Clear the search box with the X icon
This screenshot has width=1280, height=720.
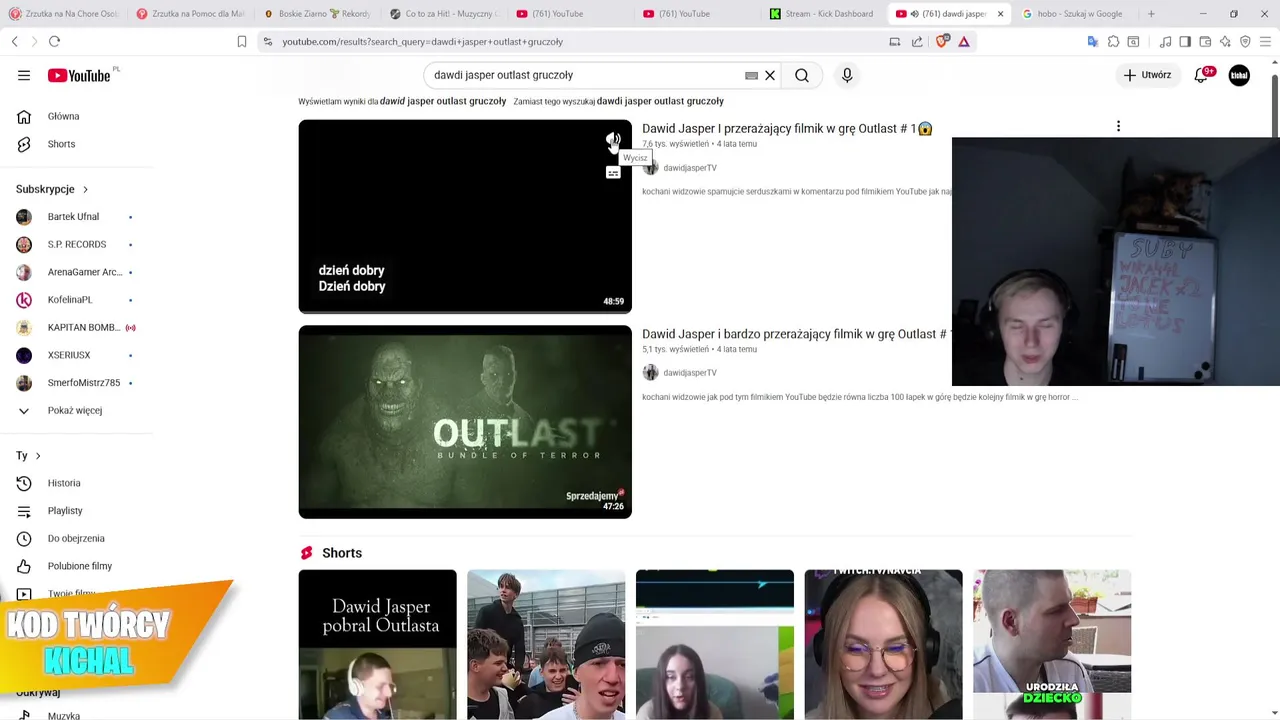click(770, 75)
